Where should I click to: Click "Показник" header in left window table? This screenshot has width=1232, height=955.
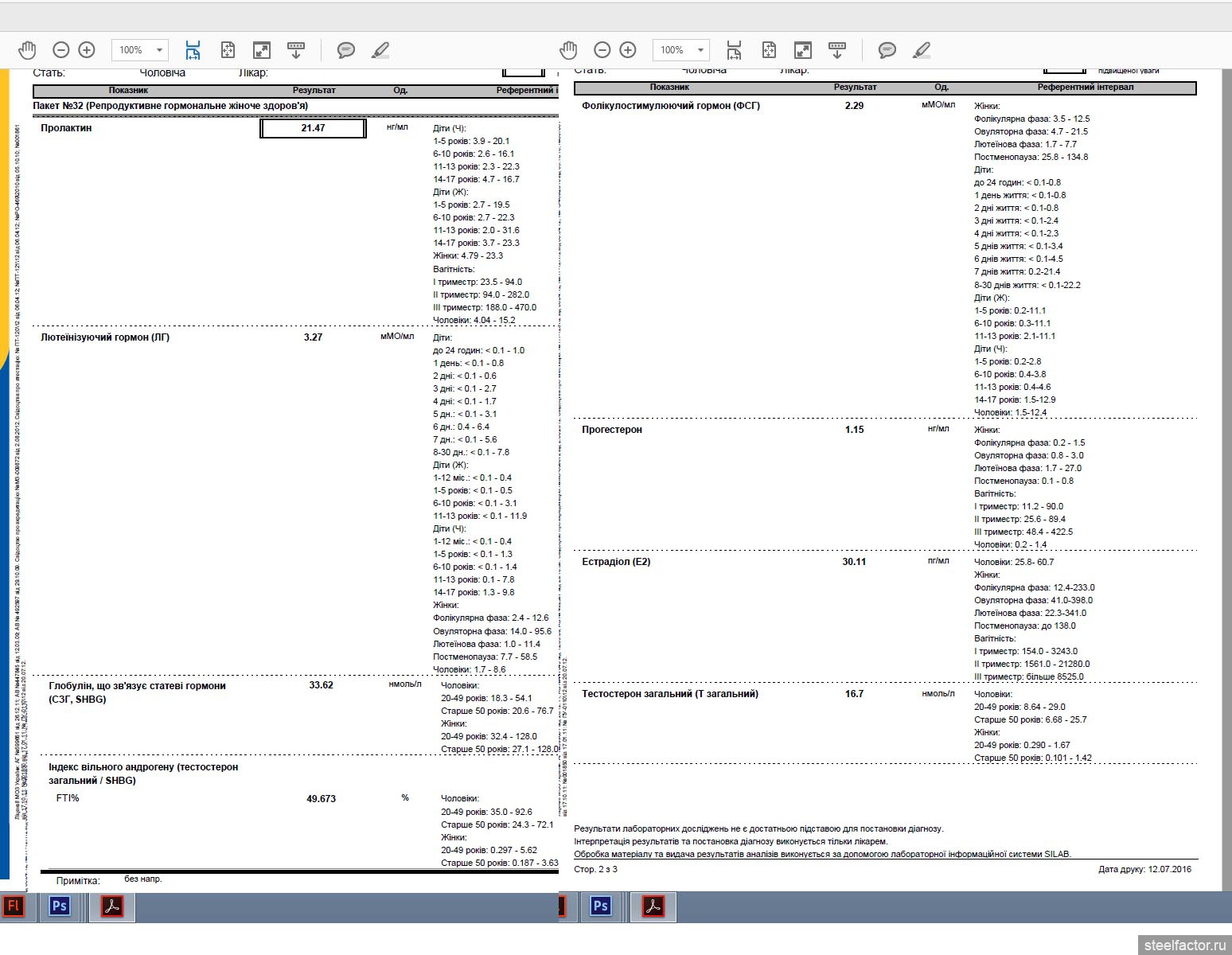pos(129,91)
